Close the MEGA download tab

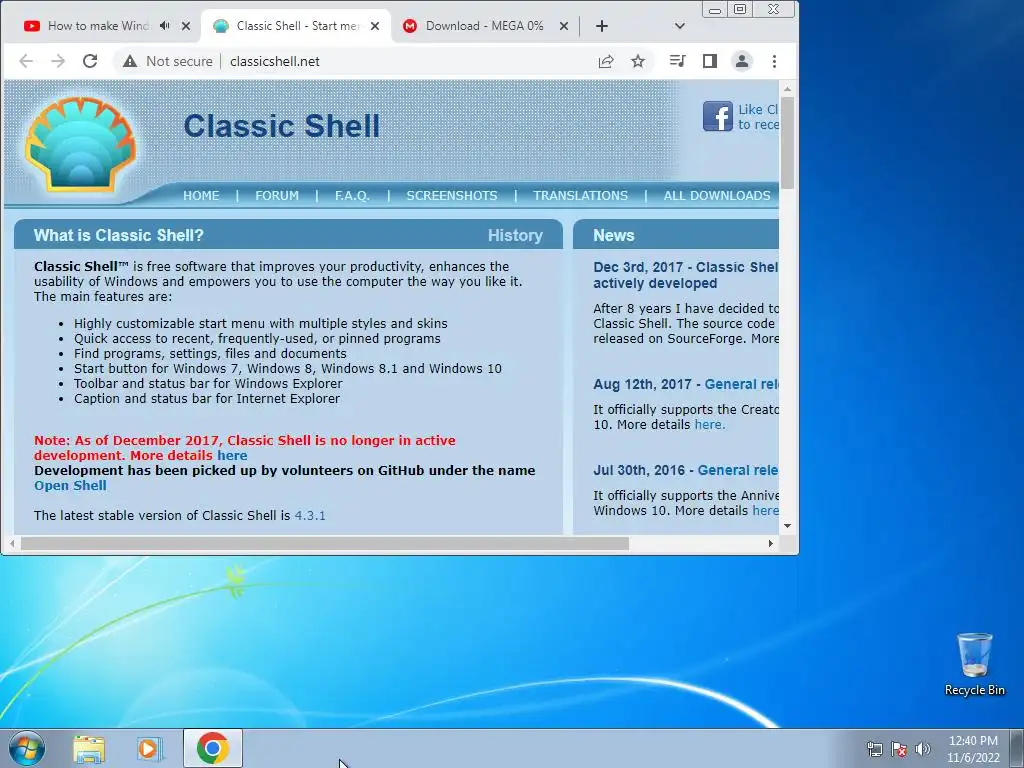click(564, 26)
